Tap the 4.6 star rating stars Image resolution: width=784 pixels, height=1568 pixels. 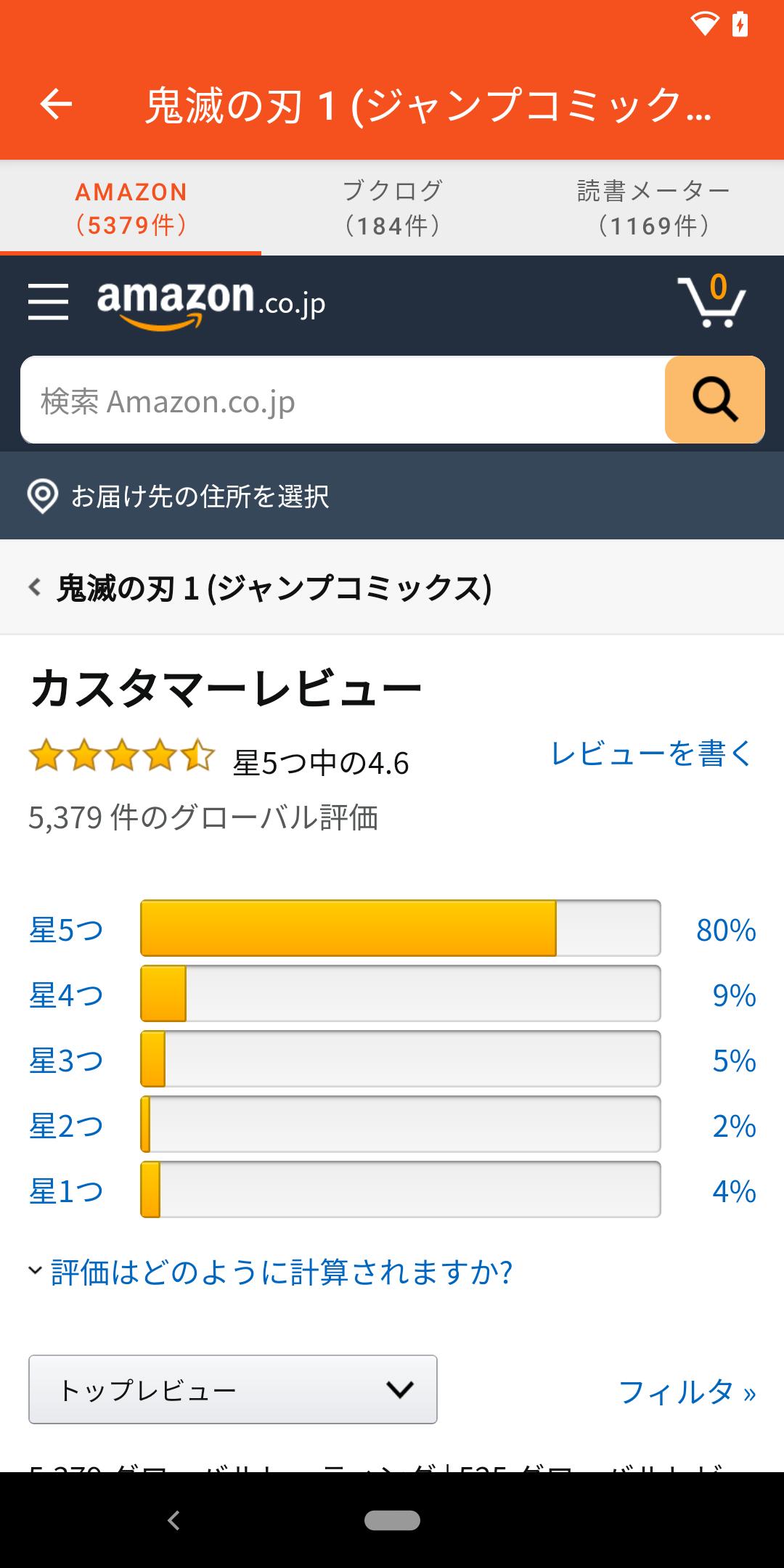(121, 756)
